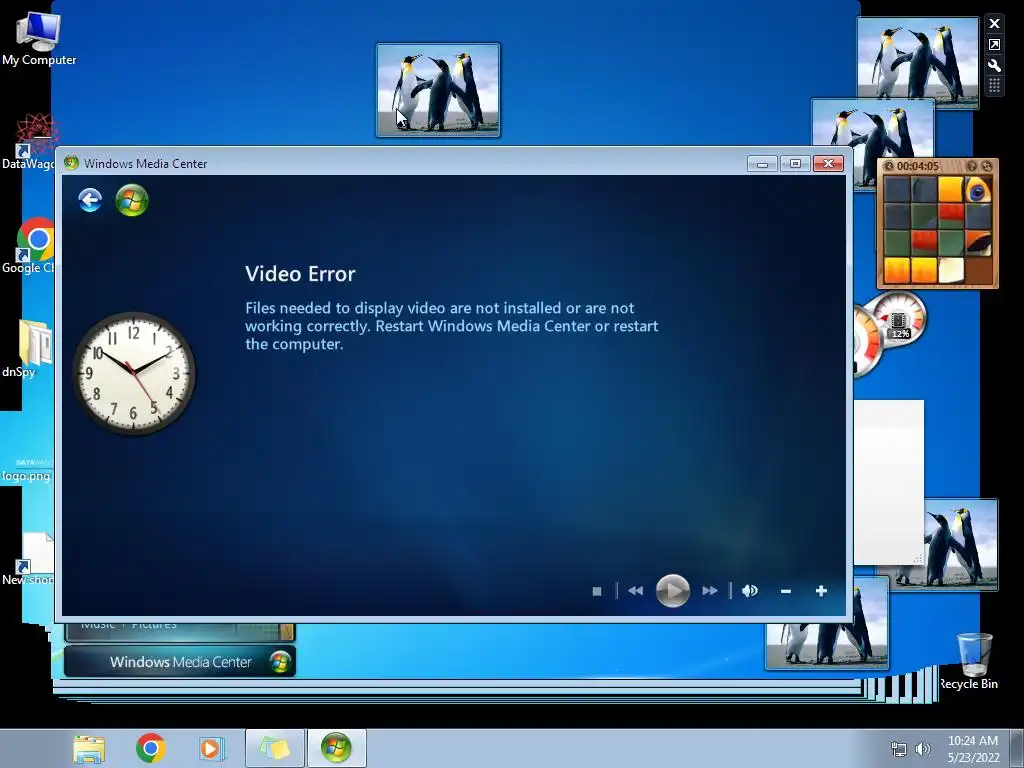Show desktop via taskbar corner button
This screenshot has width=1024, height=768.
tap(1018, 748)
